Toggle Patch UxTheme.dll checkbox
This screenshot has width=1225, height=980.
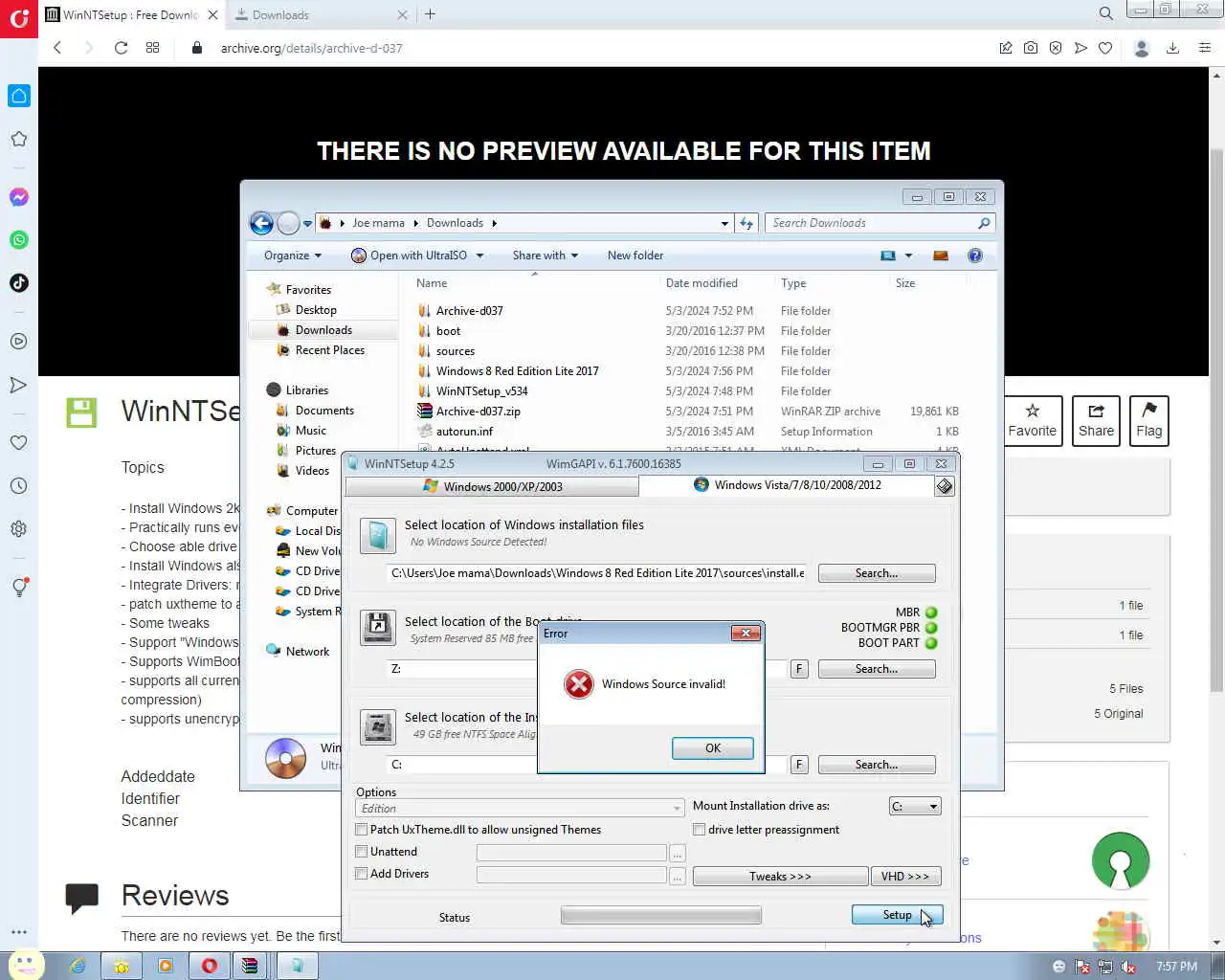361,830
